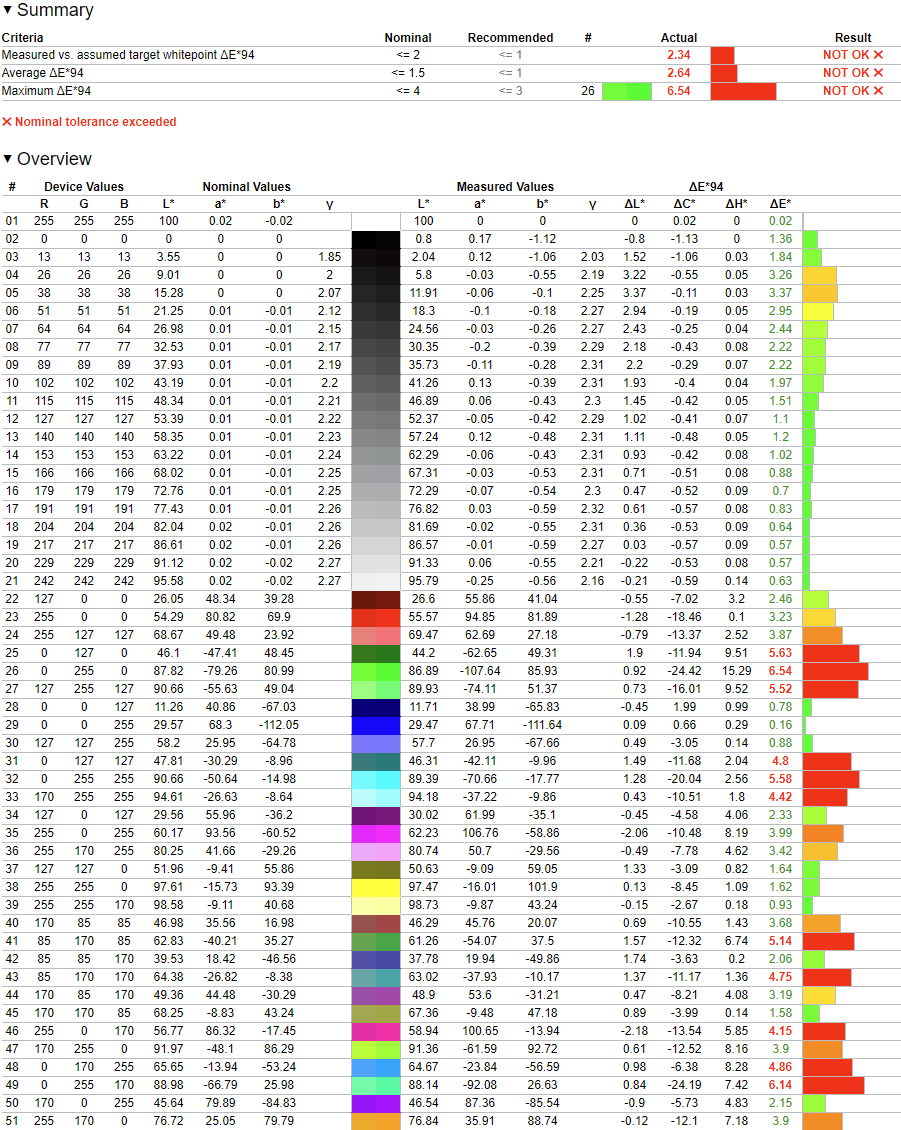The height and width of the screenshot is (1130, 901).
Task: Click the light gray swatch in row 20
Action: (376, 564)
